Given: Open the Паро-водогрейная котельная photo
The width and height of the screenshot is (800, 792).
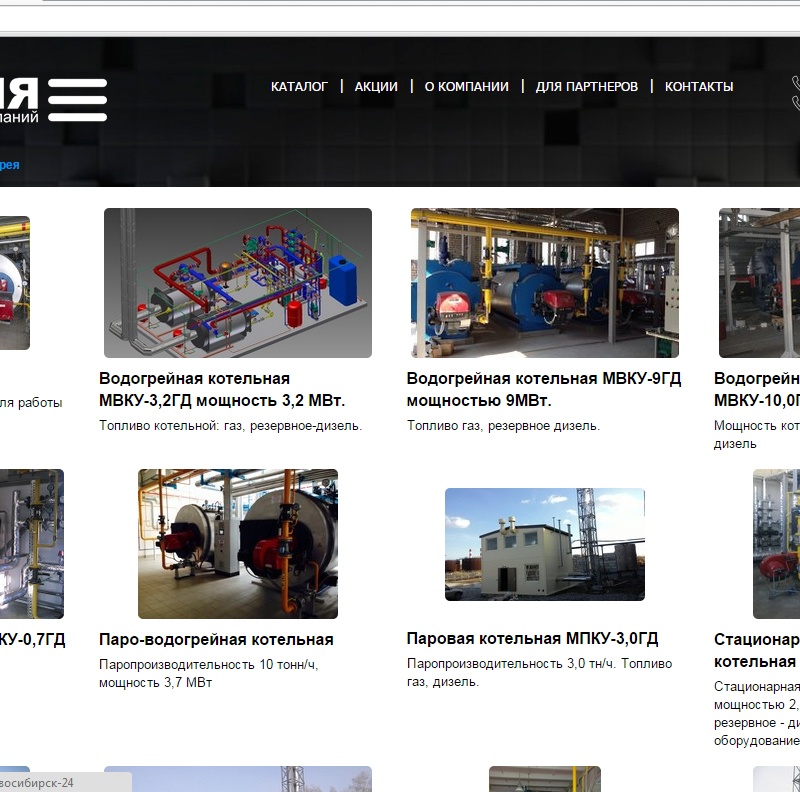Looking at the screenshot, I should 238,544.
